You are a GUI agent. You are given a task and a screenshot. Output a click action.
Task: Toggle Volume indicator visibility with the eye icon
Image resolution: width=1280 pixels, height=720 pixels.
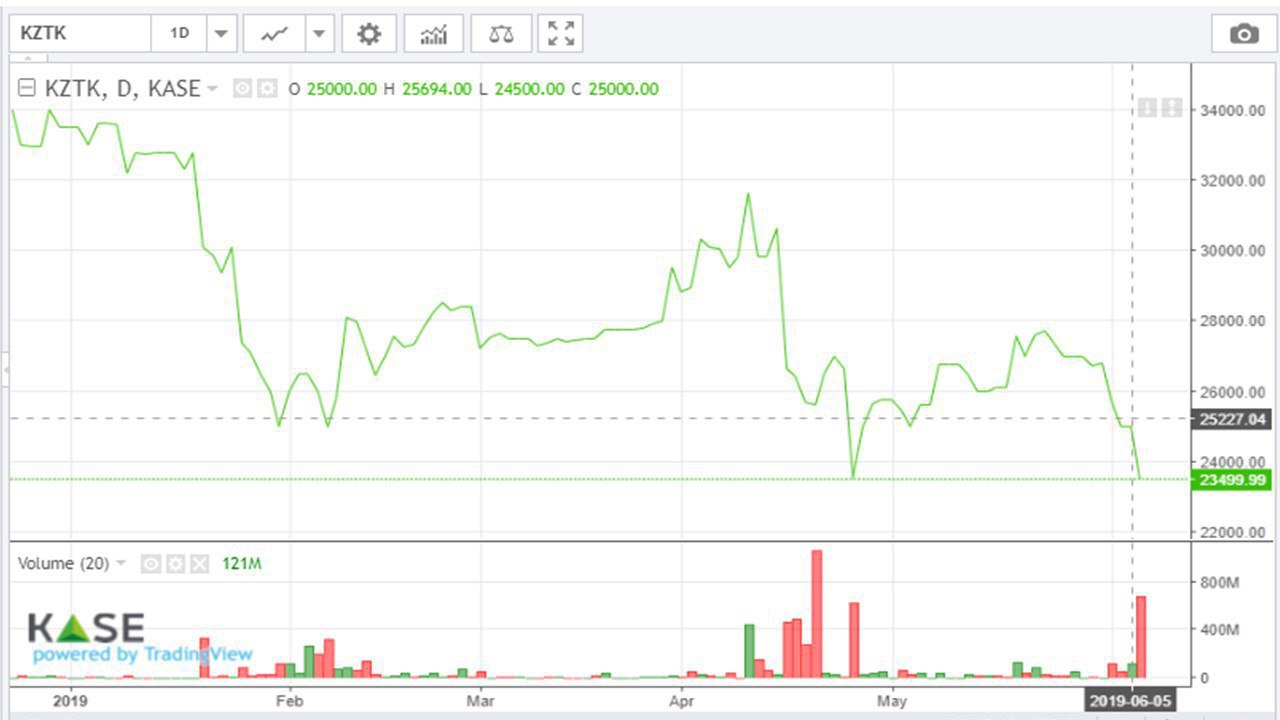pos(151,564)
